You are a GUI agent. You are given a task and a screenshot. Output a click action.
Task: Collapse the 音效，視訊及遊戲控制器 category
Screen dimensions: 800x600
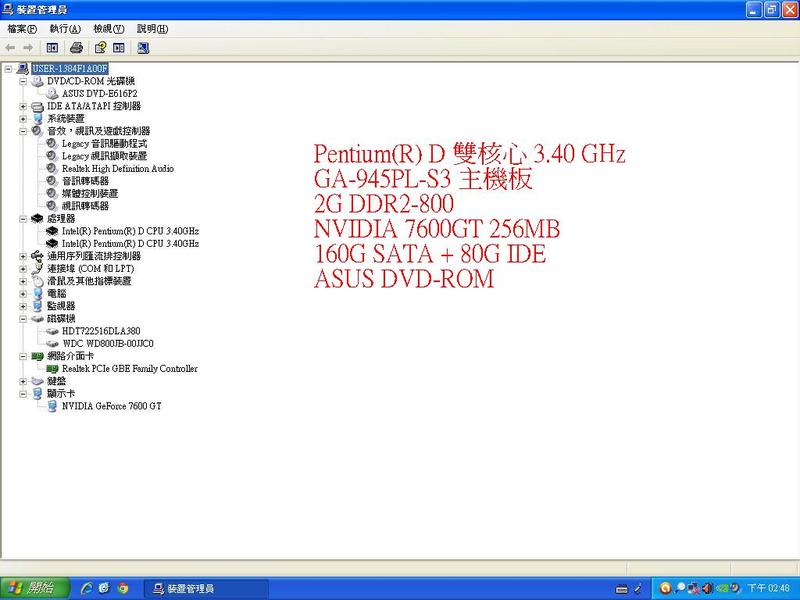23,131
